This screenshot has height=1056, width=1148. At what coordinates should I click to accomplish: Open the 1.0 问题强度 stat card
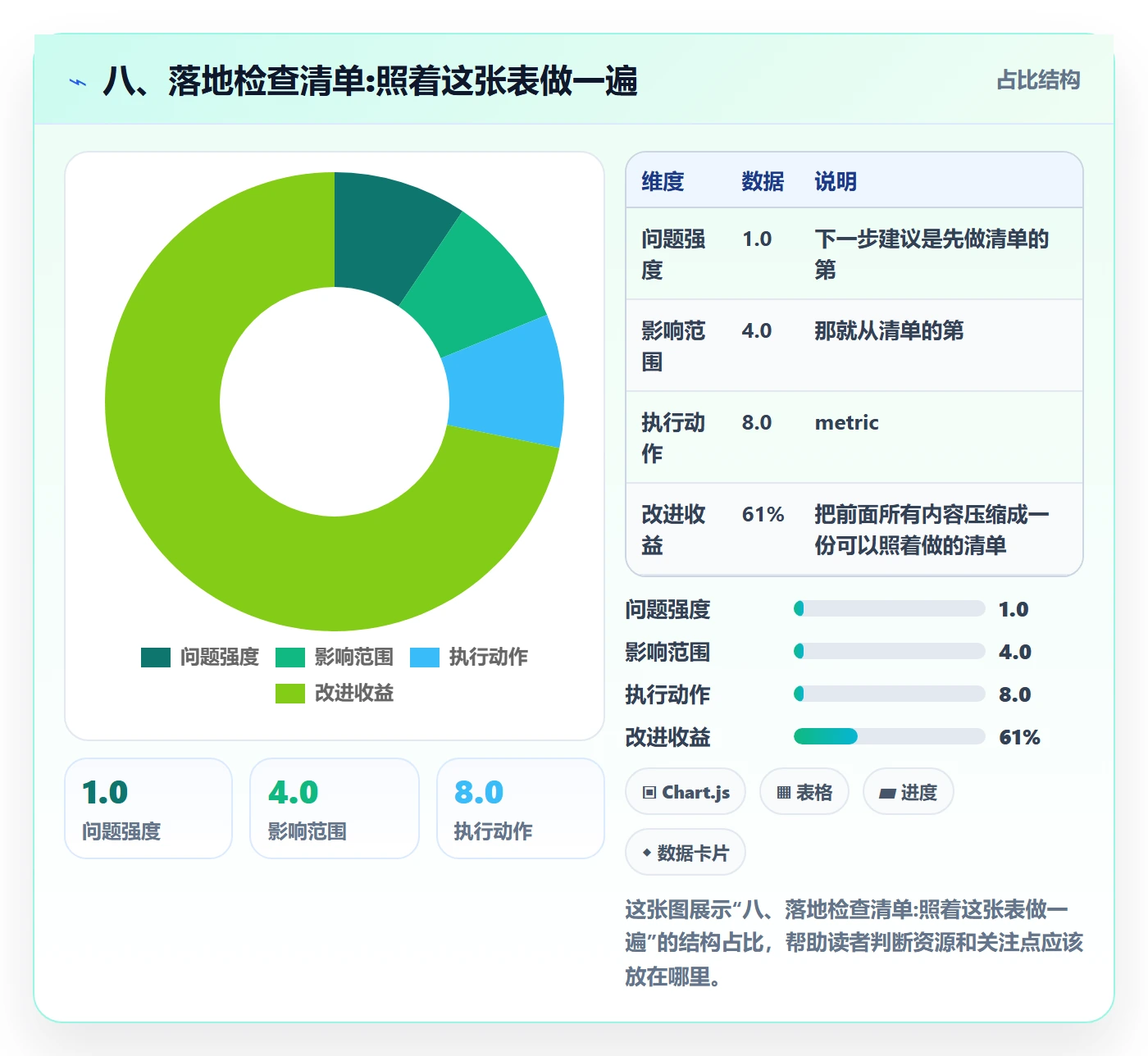pyautogui.click(x=148, y=808)
